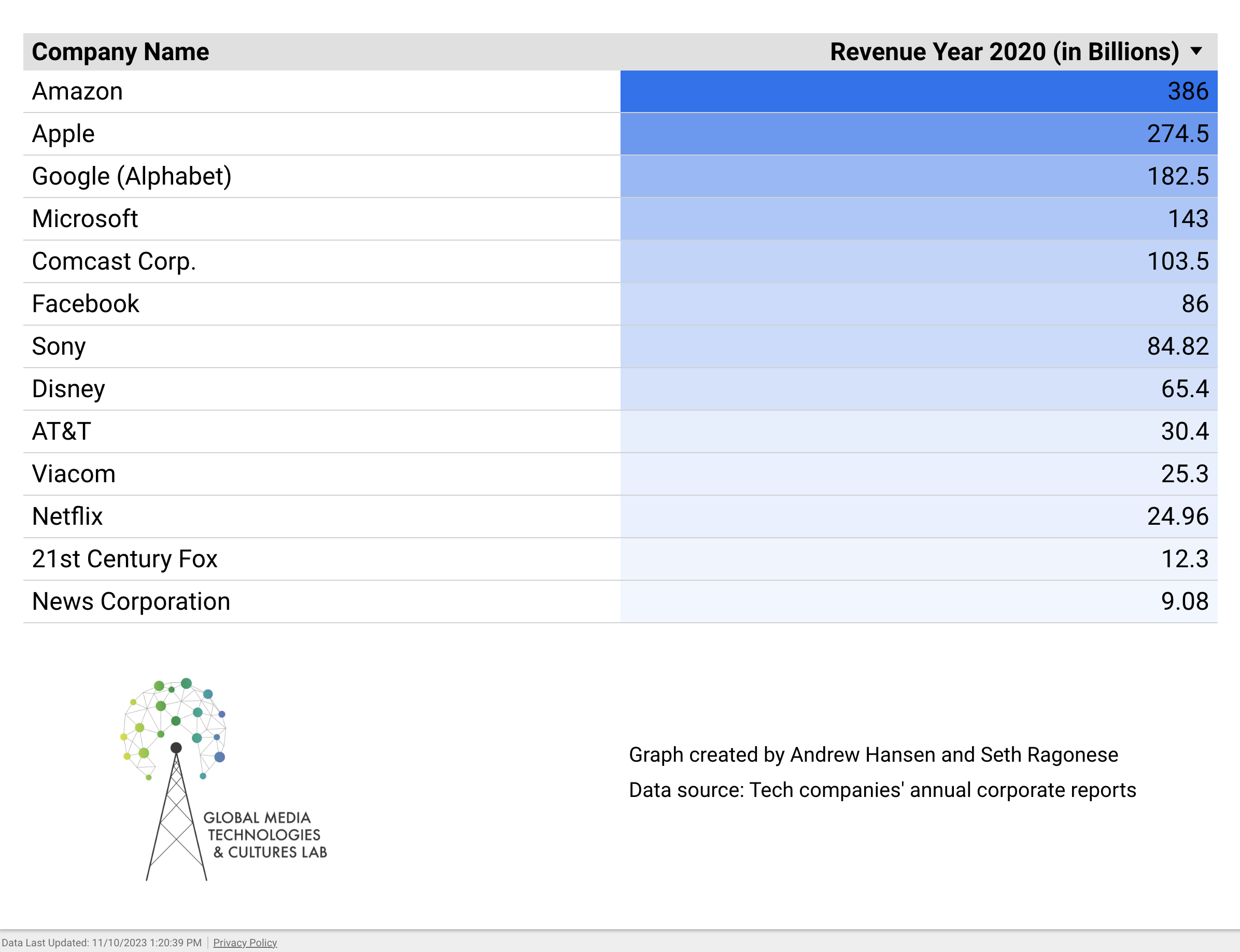Select the Comcast Corp. row
Image resolution: width=1240 pixels, height=952 pixels.
114,261
